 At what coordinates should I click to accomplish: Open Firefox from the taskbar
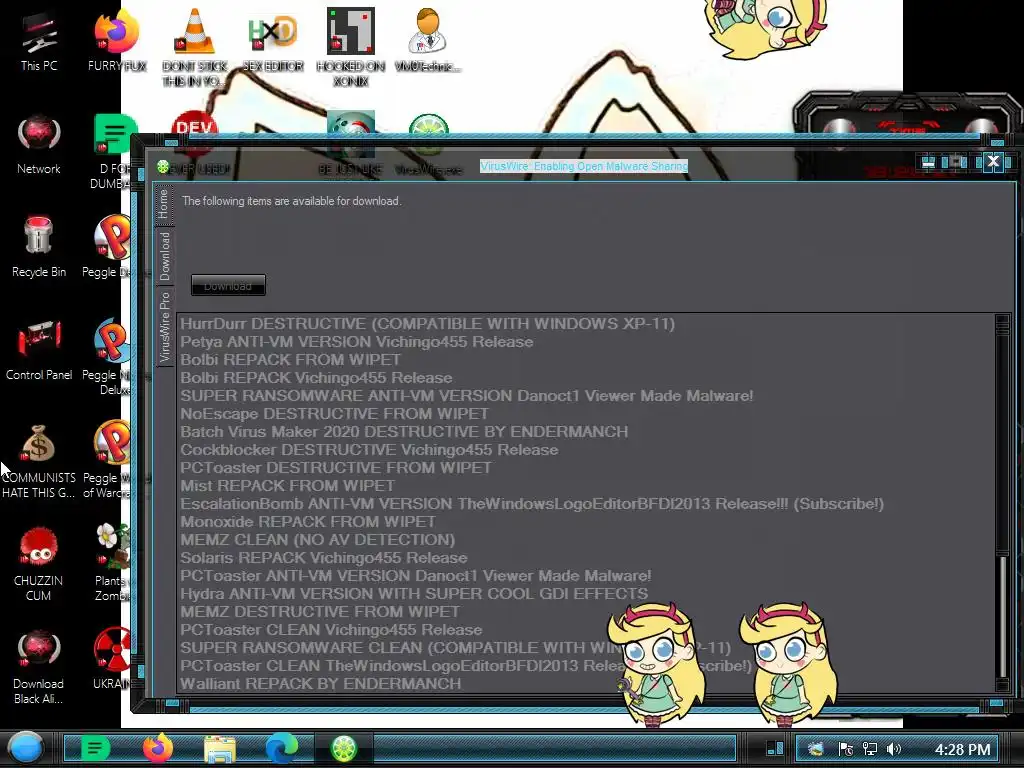pos(157,748)
